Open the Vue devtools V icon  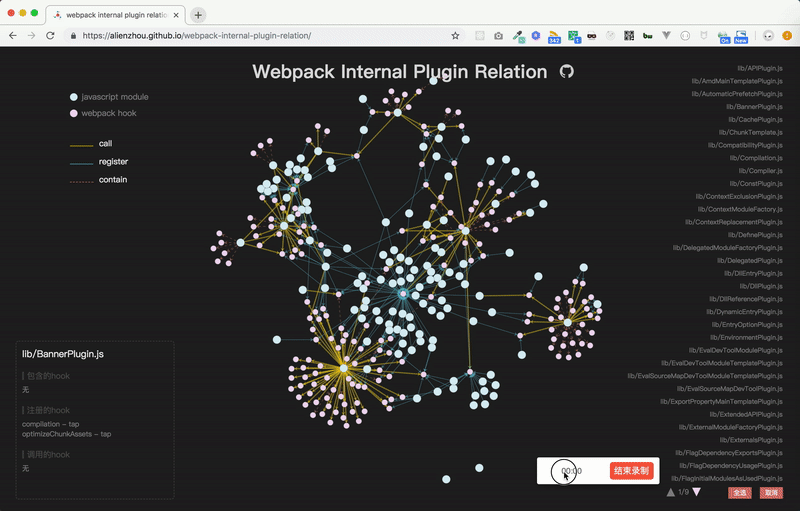pyautogui.click(x=666, y=36)
